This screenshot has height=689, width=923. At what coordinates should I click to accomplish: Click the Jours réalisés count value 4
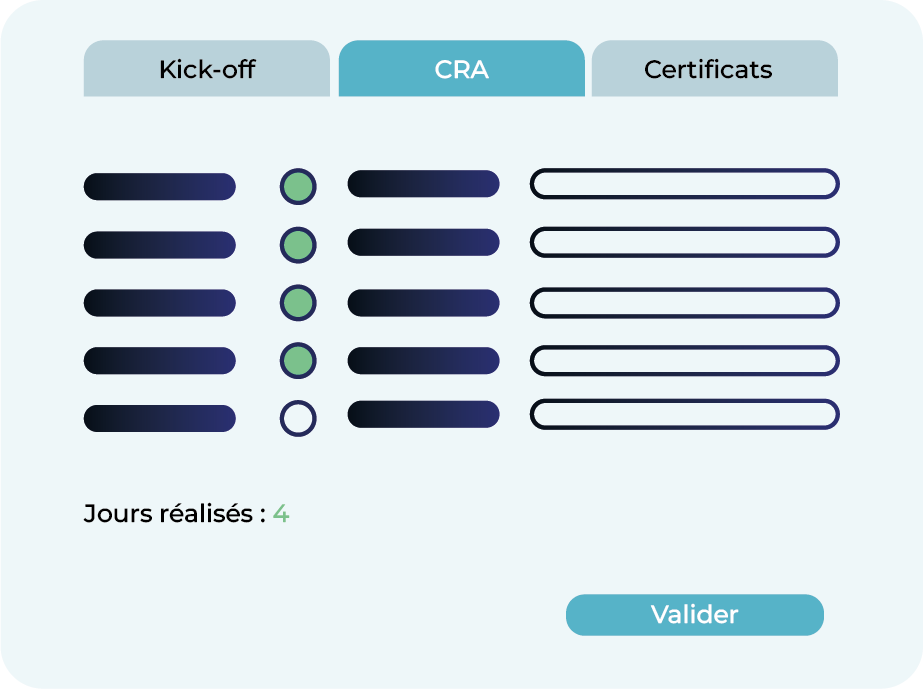pyautogui.click(x=281, y=515)
